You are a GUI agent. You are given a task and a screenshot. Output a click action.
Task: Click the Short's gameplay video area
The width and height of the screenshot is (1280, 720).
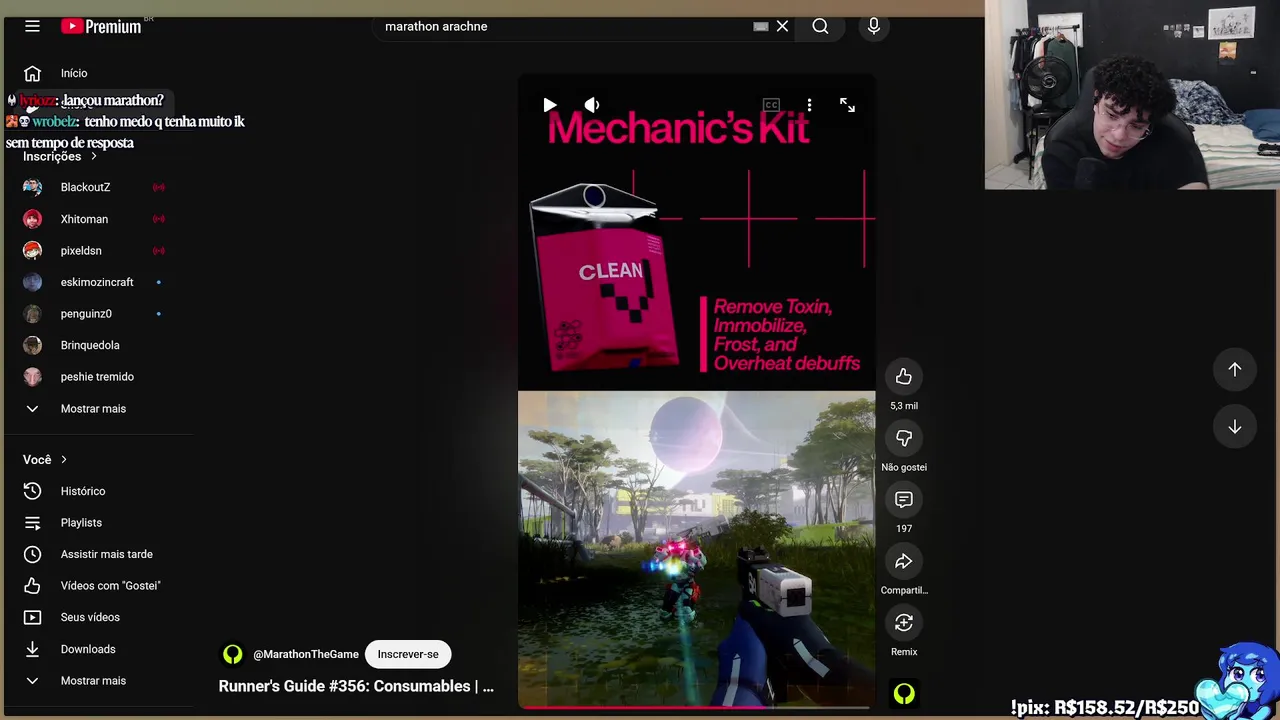pos(696,548)
